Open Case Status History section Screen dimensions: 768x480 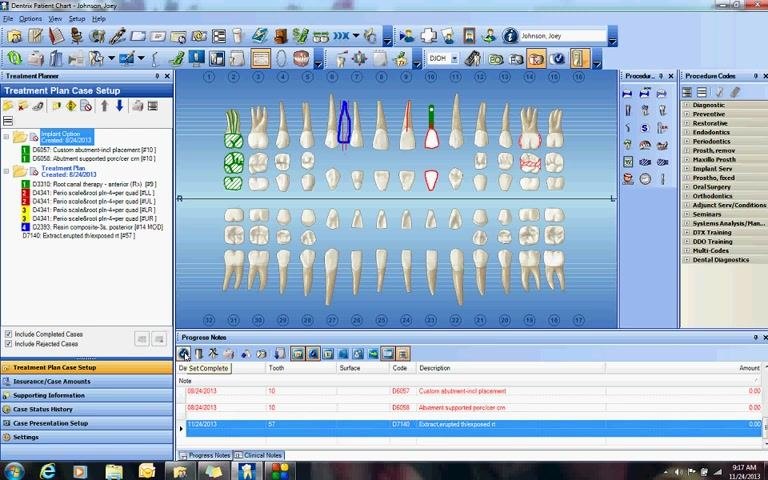(x=87, y=409)
